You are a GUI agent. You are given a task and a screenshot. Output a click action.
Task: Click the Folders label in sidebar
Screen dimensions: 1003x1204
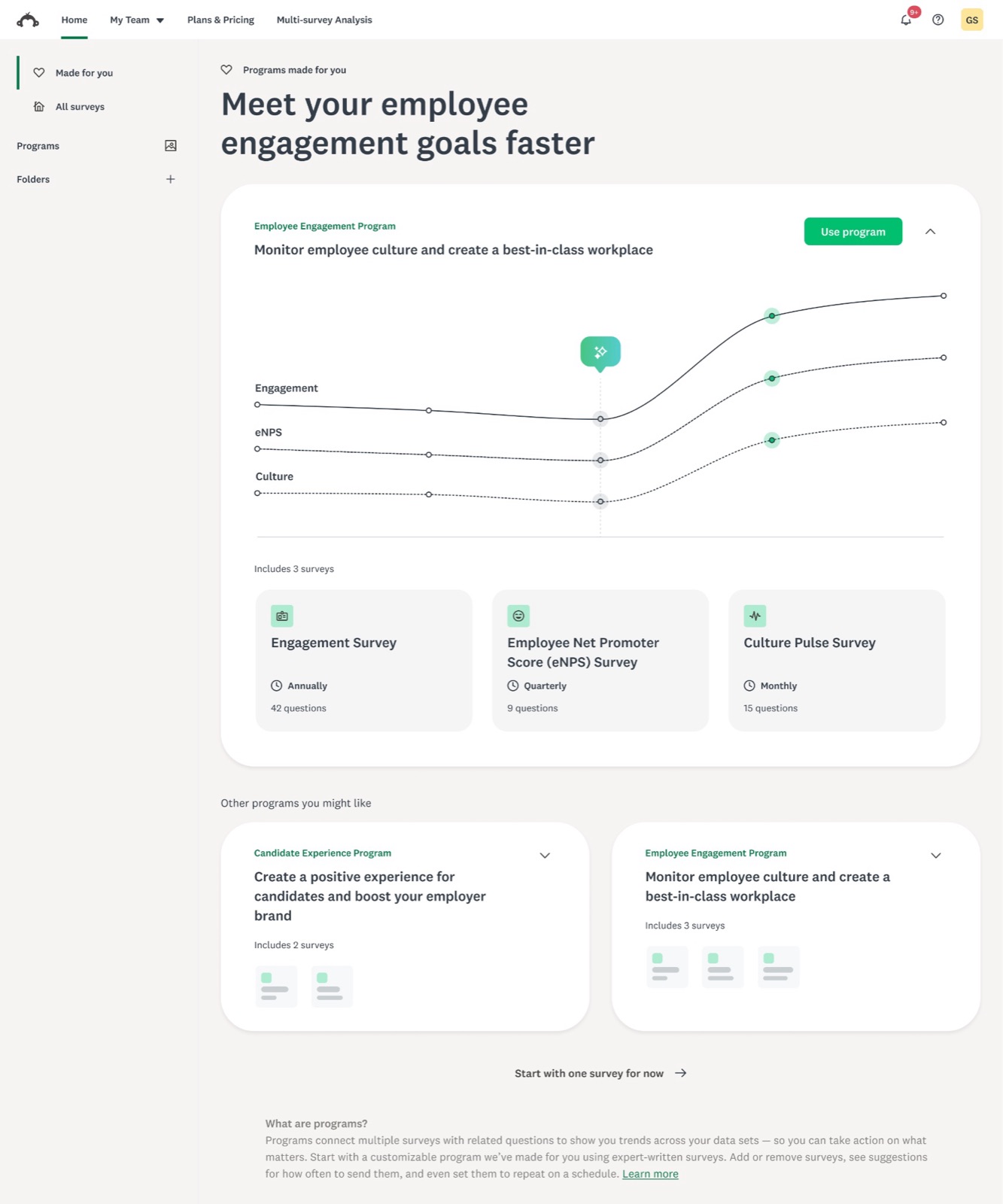[x=33, y=179]
